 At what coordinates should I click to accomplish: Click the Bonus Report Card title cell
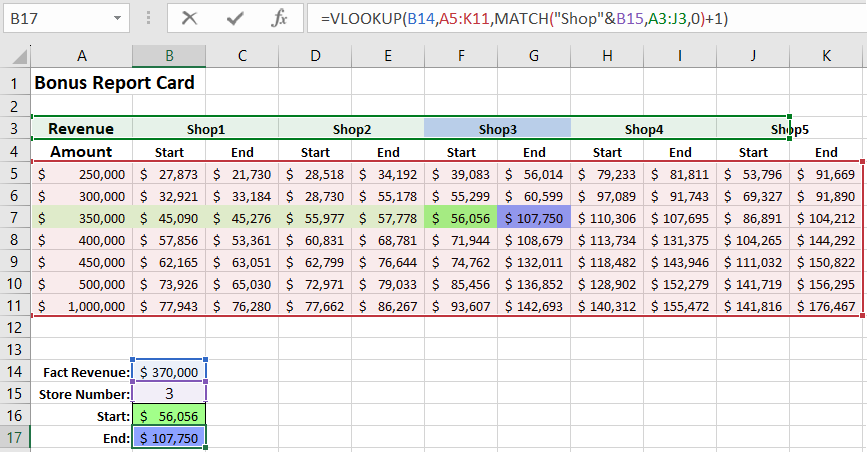tap(114, 83)
